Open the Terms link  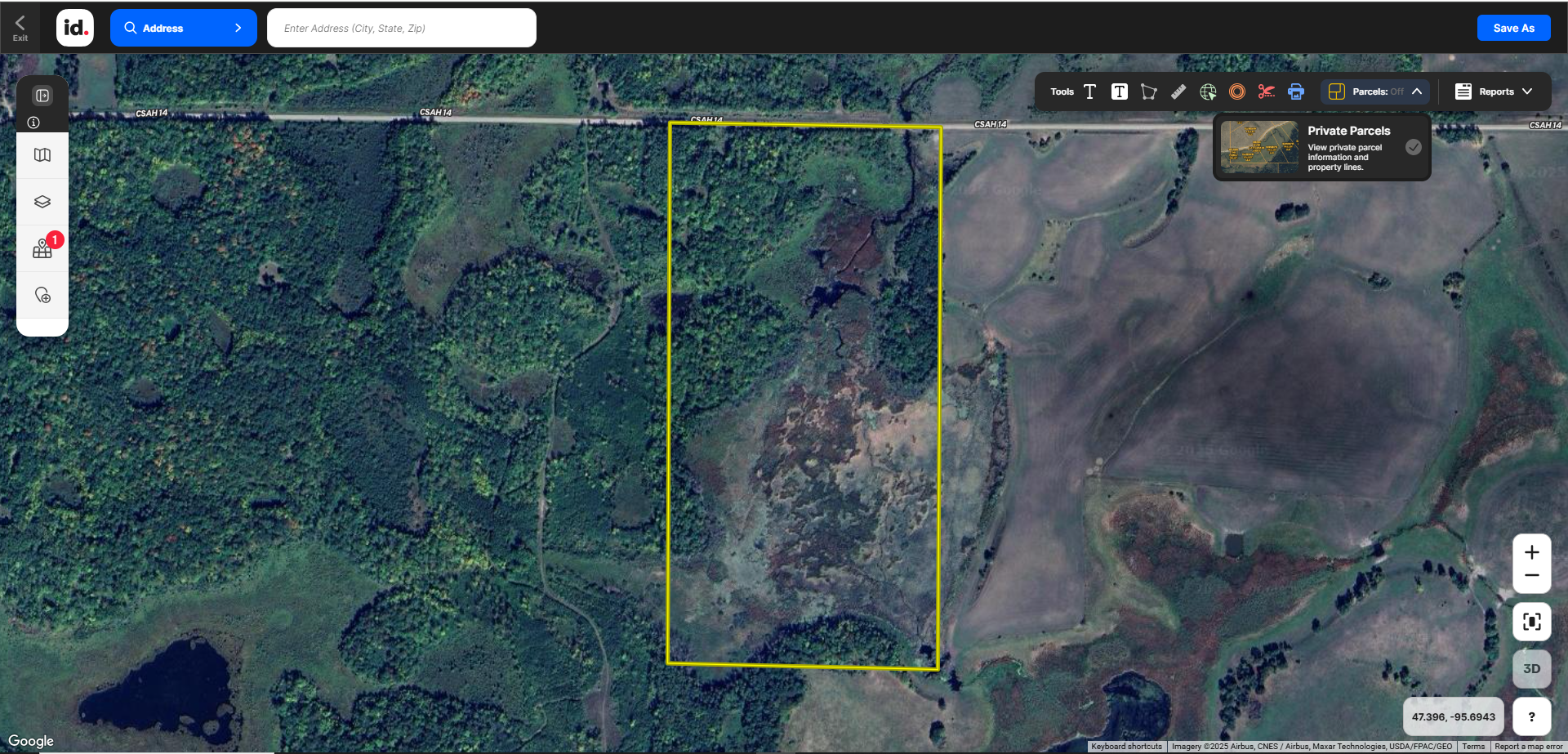click(1472, 747)
